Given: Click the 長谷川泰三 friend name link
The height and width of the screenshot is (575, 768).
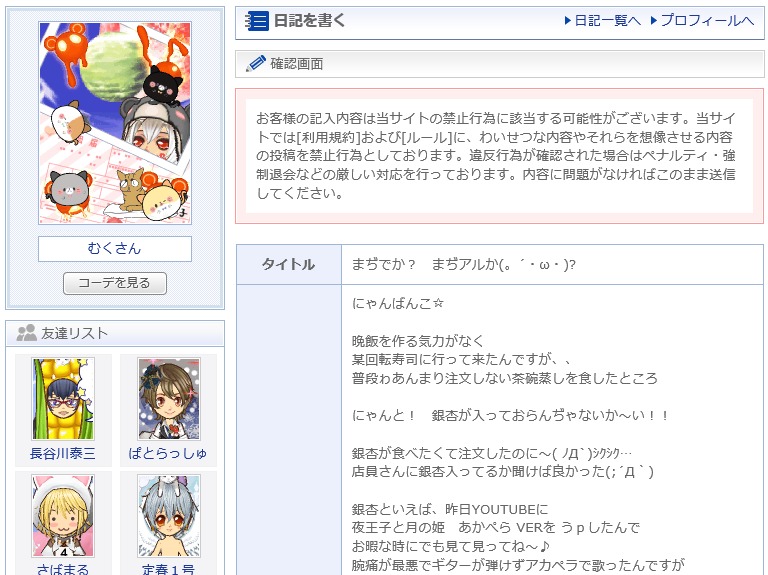Looking at the screenshot, I should click(63, 454).
